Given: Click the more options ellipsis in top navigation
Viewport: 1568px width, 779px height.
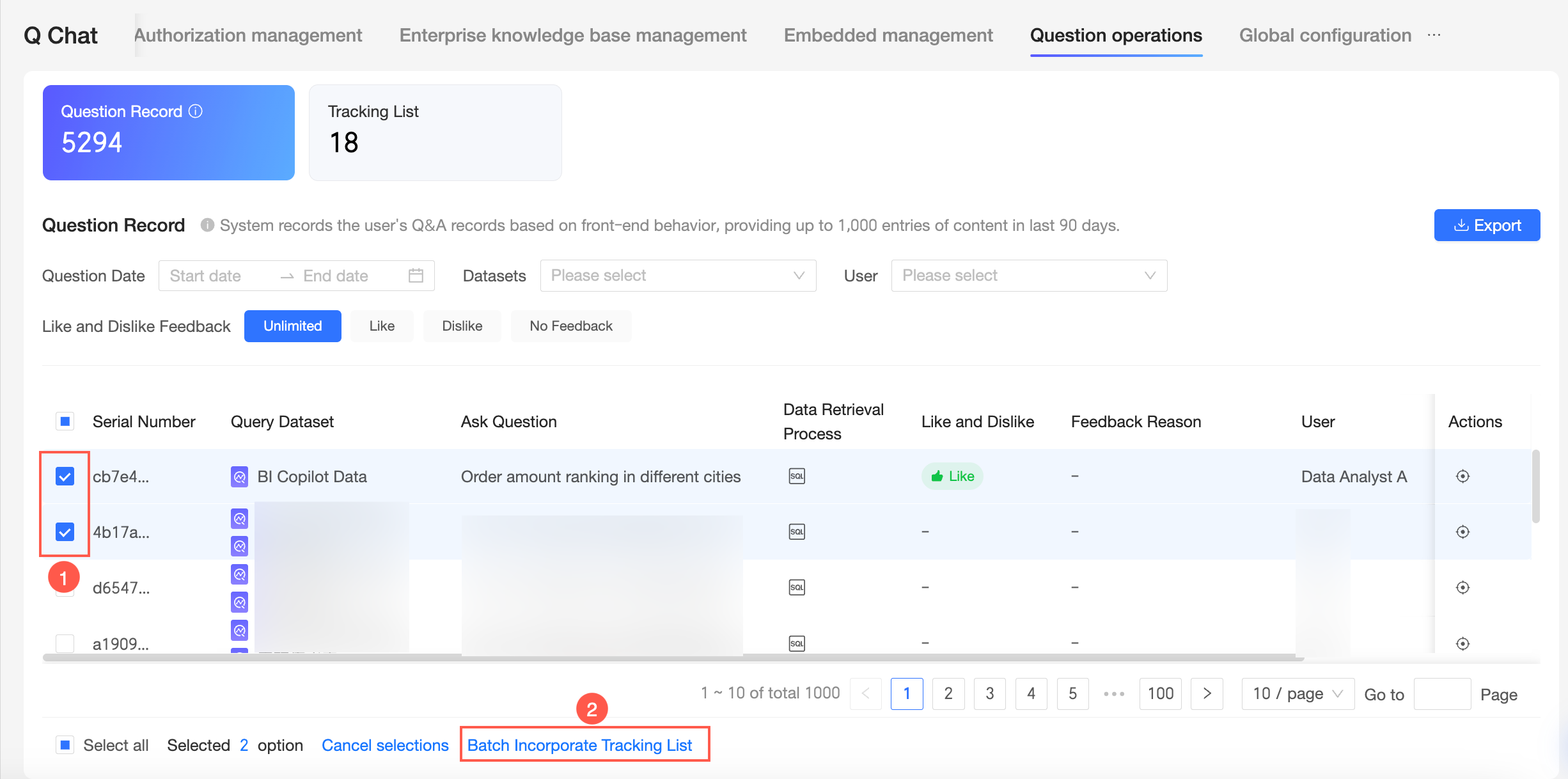Looking at the screenshot, I should click(1434, 35).
